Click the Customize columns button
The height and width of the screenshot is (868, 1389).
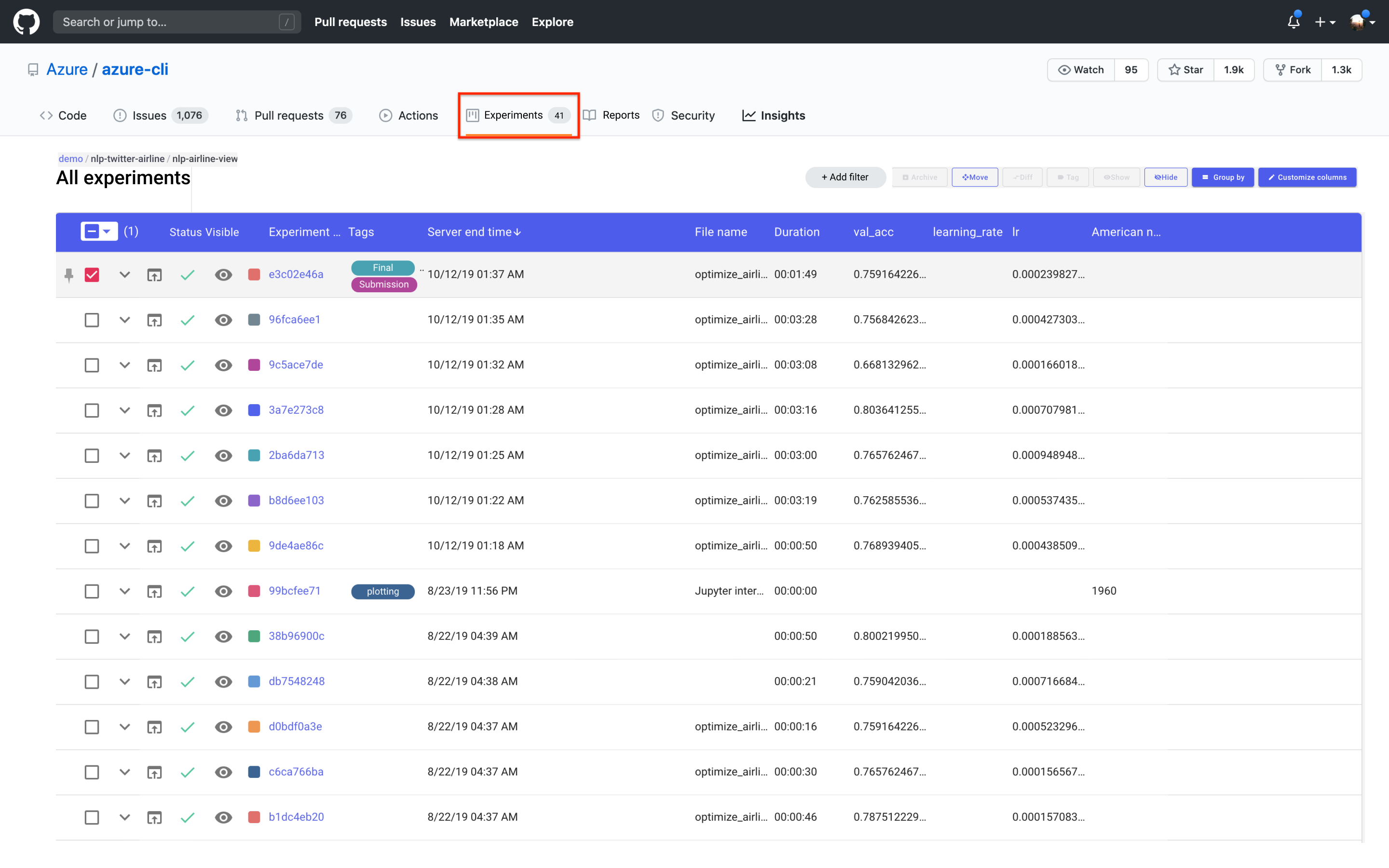click(1307, 177)
